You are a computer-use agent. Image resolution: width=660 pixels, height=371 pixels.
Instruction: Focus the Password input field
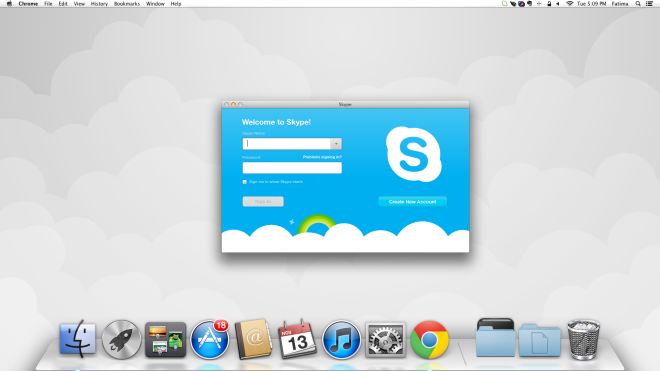pyautogui.click(x=292, y=168)
